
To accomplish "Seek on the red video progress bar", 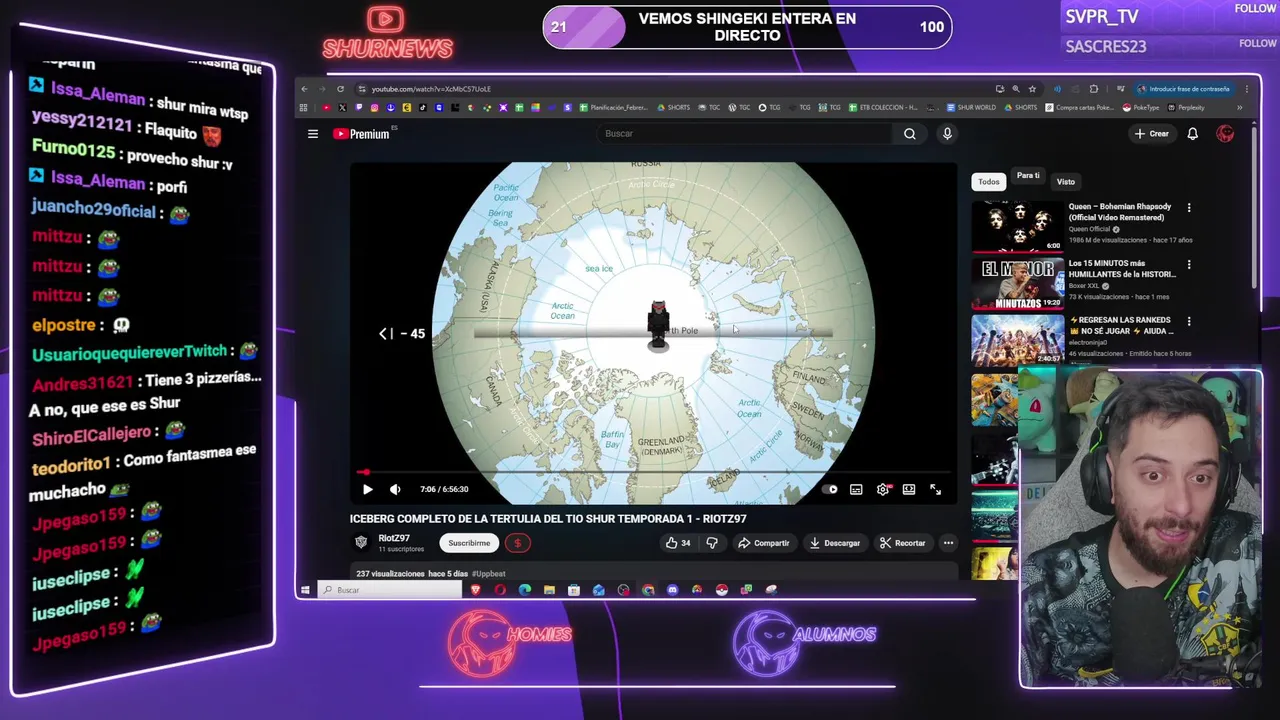I will (x=653, y=472).
